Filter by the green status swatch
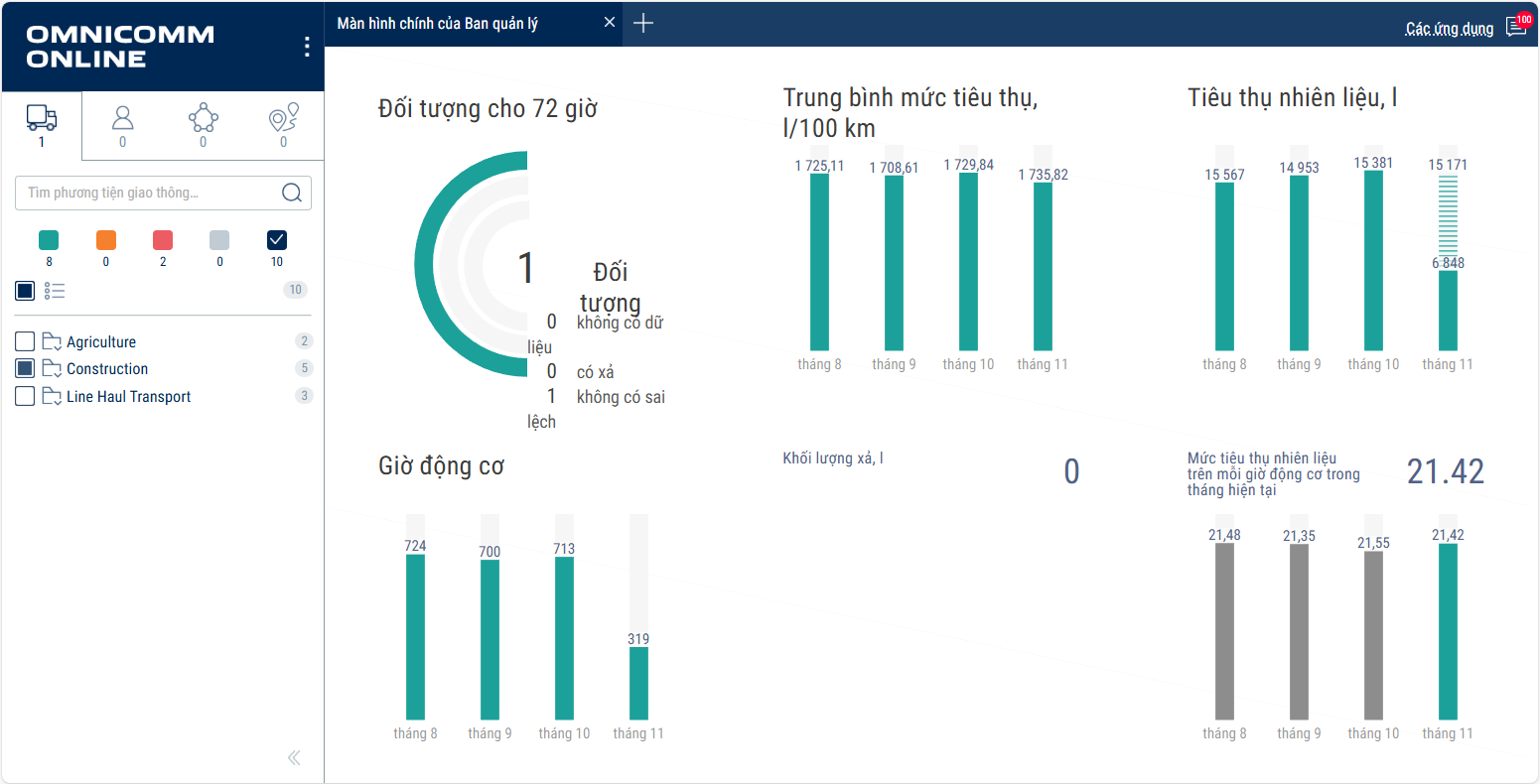This screenshot has width=1540, height=784. pos(49,240)
